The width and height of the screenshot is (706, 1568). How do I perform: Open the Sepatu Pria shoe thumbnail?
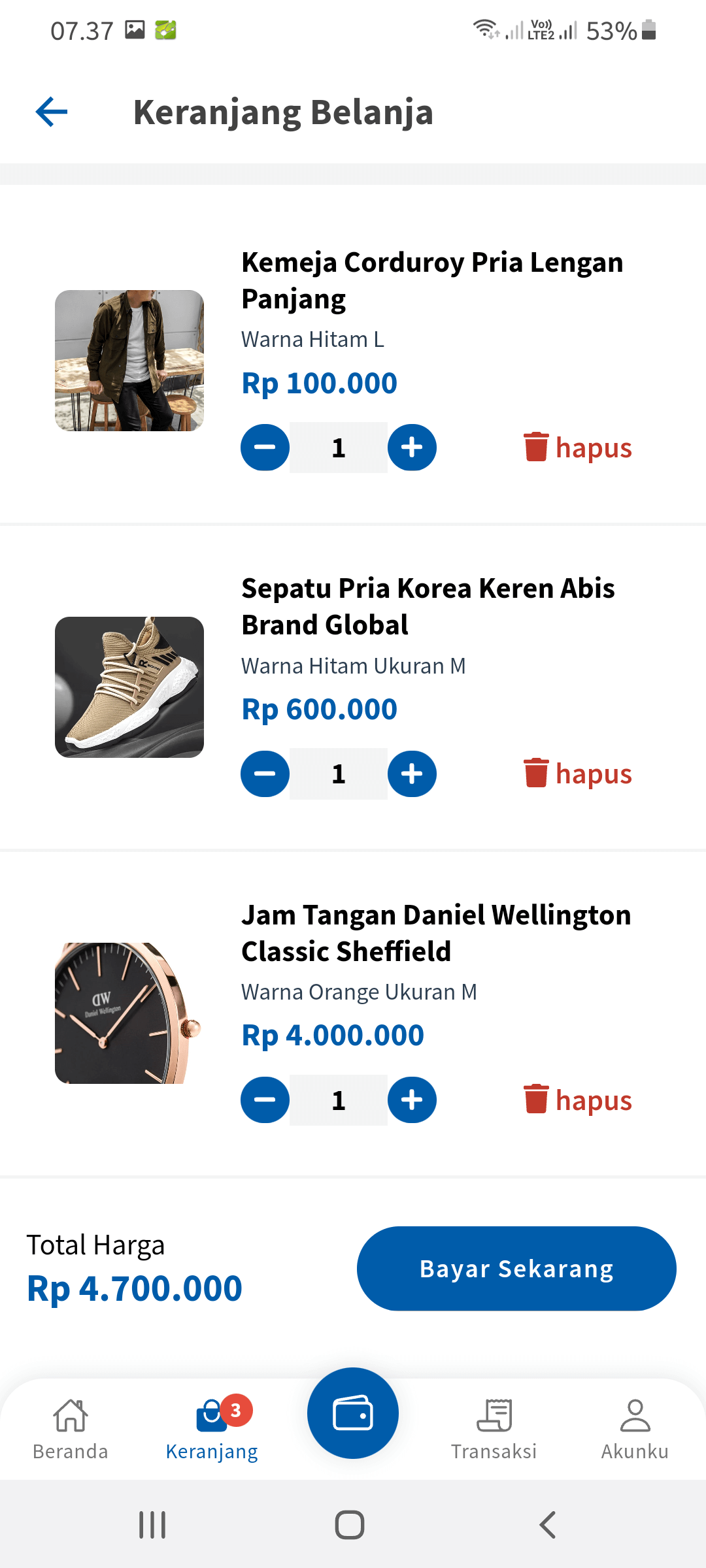[x=129, y=687]
